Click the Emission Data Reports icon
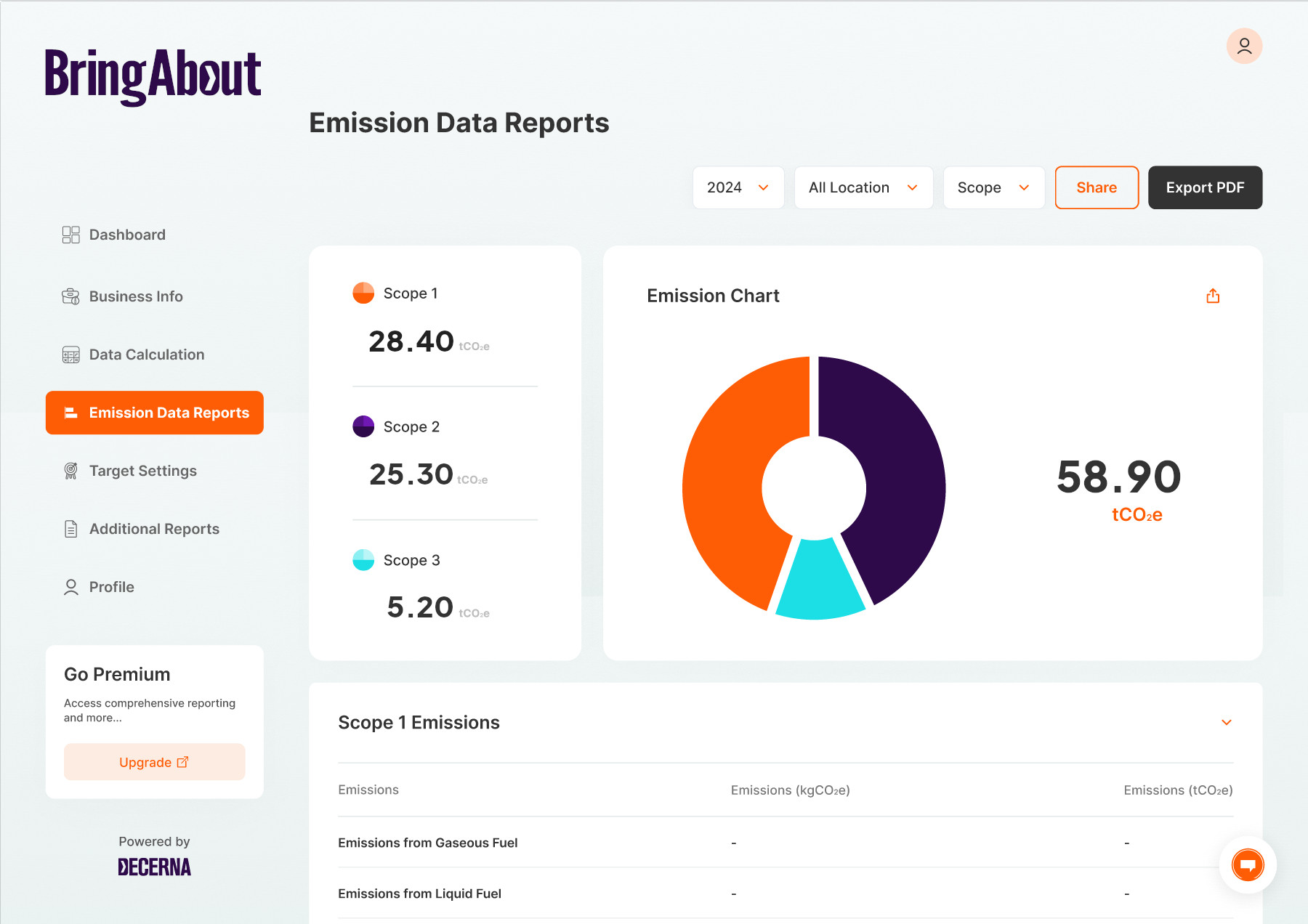Image resolution: width=1308 pixels, height=924 pixels. 70,413
